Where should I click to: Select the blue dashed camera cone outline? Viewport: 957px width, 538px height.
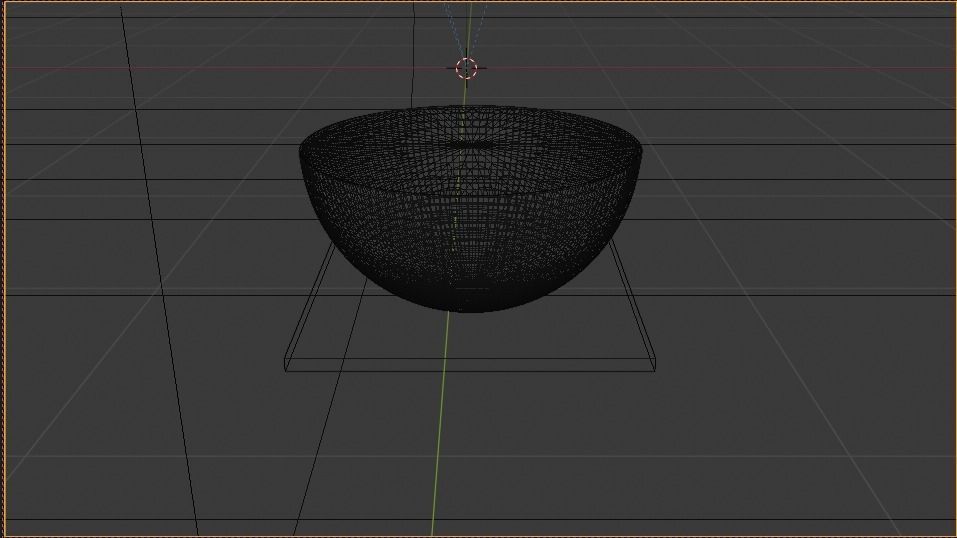[x=465, y=29]
